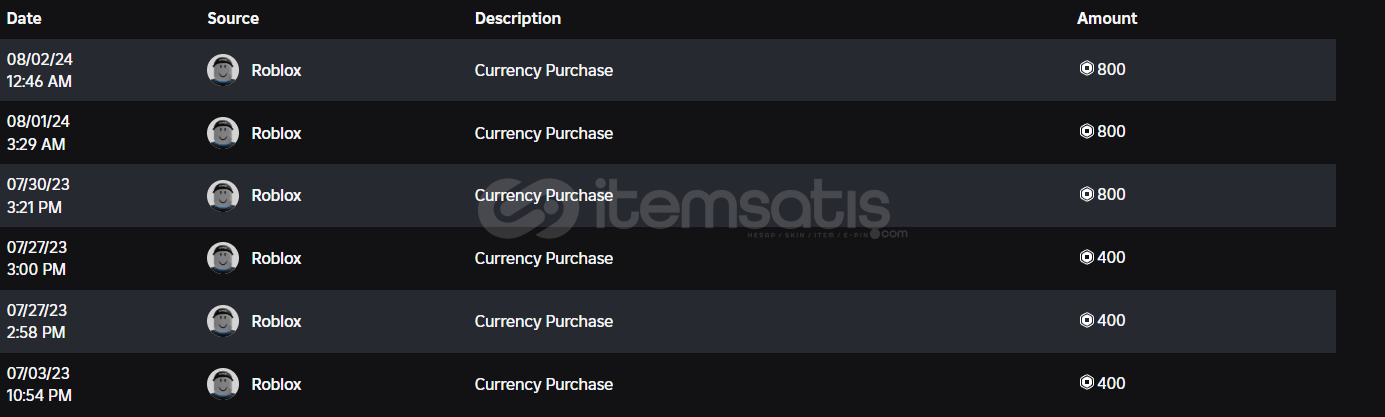
Task: Click Currency Purchase in 3:00 PM row
Action: [544, 258]
